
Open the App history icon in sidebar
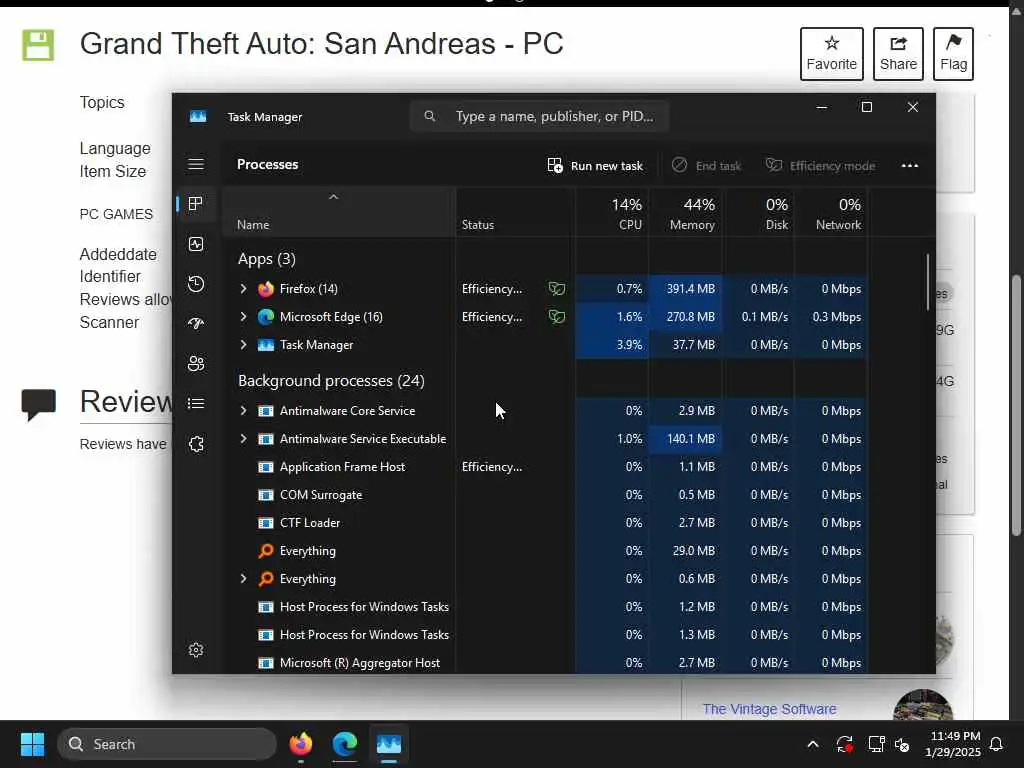196,284
